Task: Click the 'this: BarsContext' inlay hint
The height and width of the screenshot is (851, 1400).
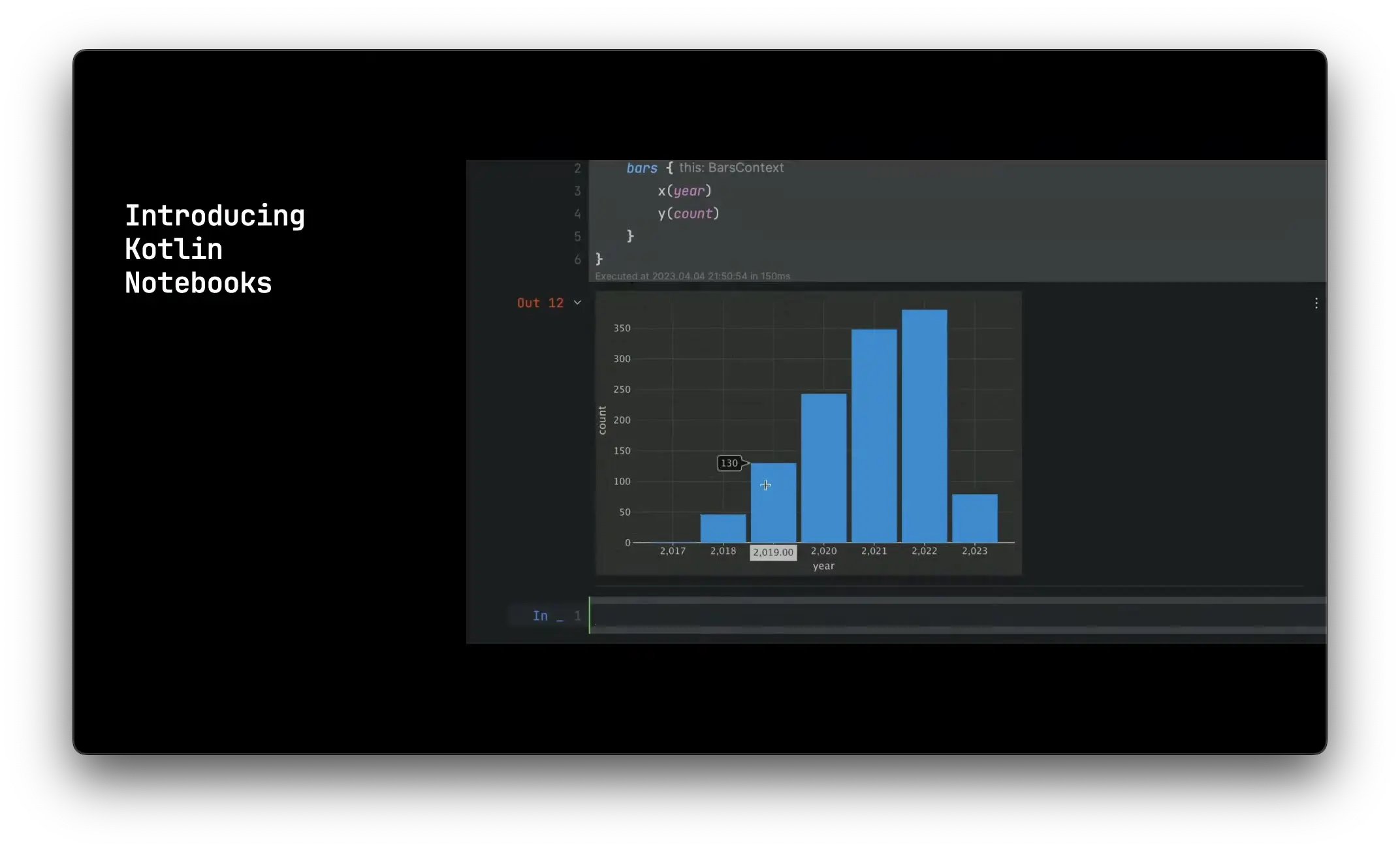Action: point(731,168)
